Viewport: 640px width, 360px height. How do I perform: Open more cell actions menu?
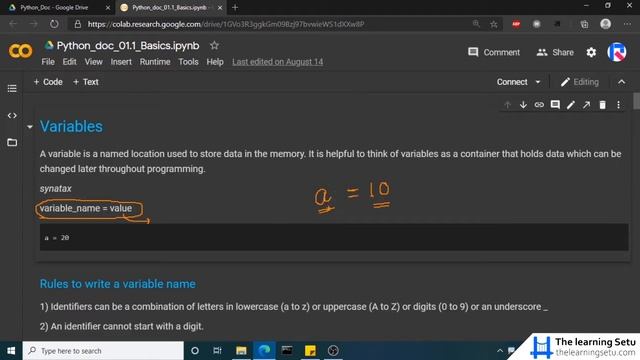tap(618, 105)
